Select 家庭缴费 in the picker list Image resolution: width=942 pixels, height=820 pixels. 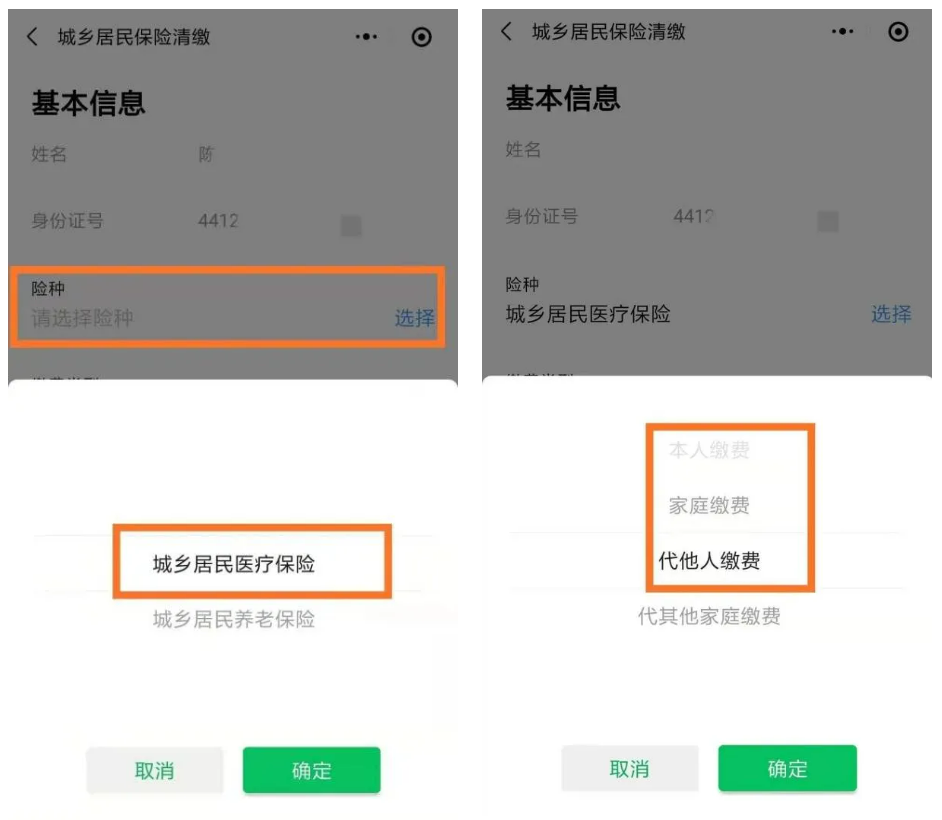[x=710, y=505]
